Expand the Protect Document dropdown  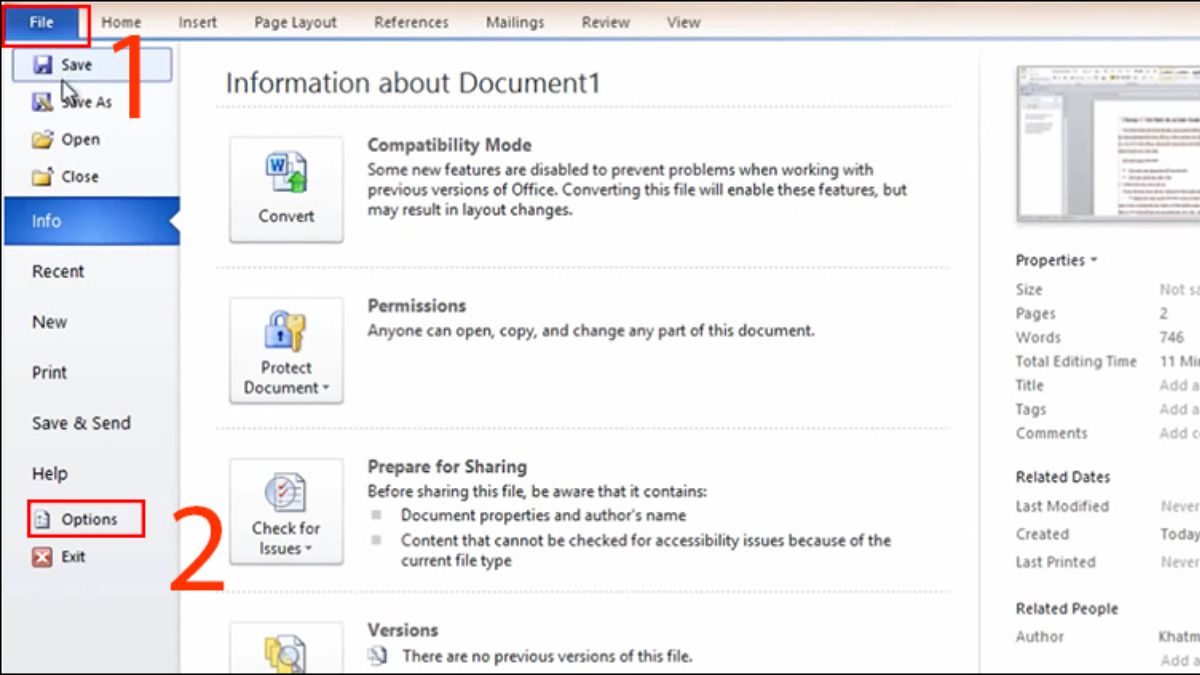(286, 351)
